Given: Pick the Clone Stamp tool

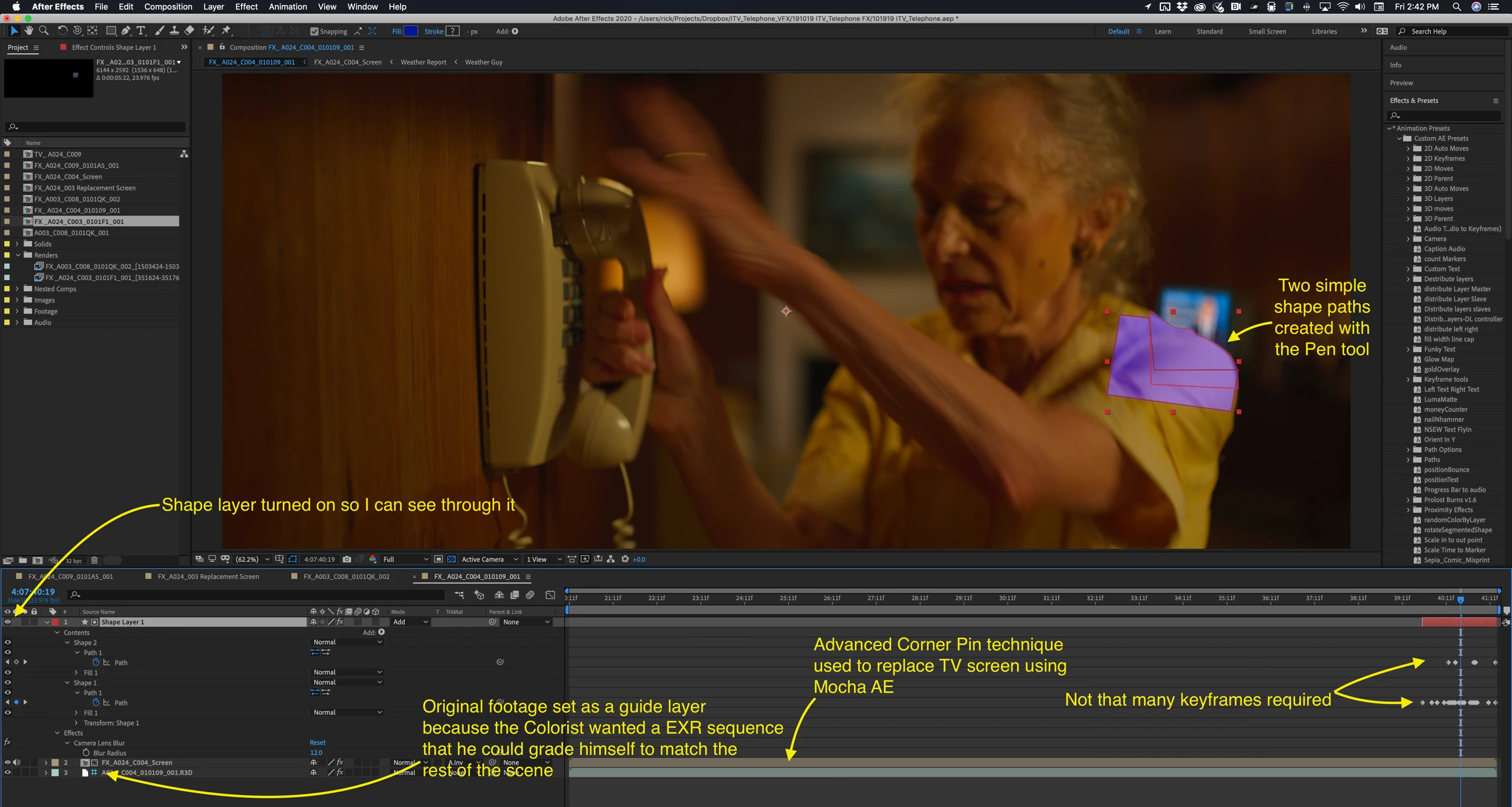Looking at the screenshot, I should click(174, 31).
